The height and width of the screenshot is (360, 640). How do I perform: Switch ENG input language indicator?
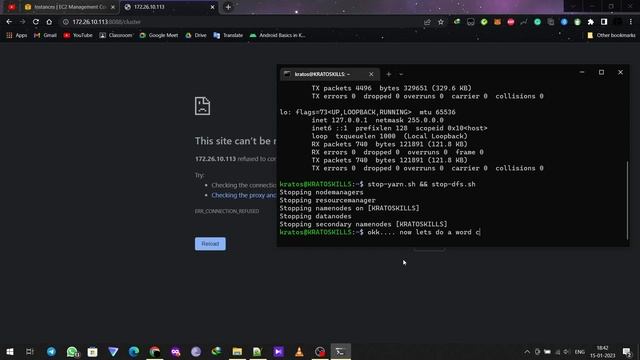[580, 352]
